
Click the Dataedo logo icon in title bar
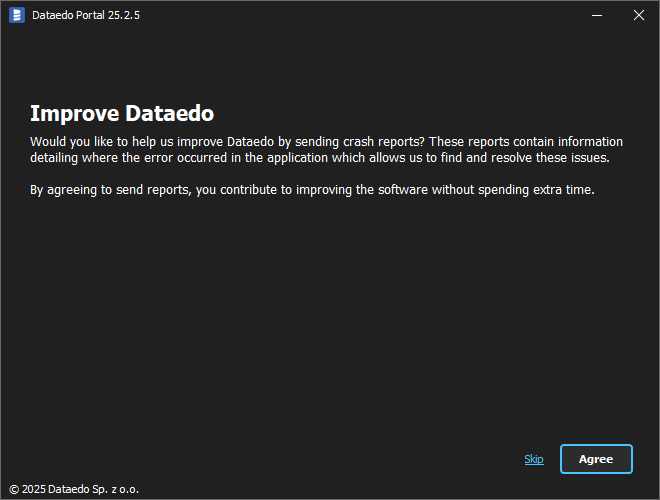pyautogui.click(x=17, y=15)
